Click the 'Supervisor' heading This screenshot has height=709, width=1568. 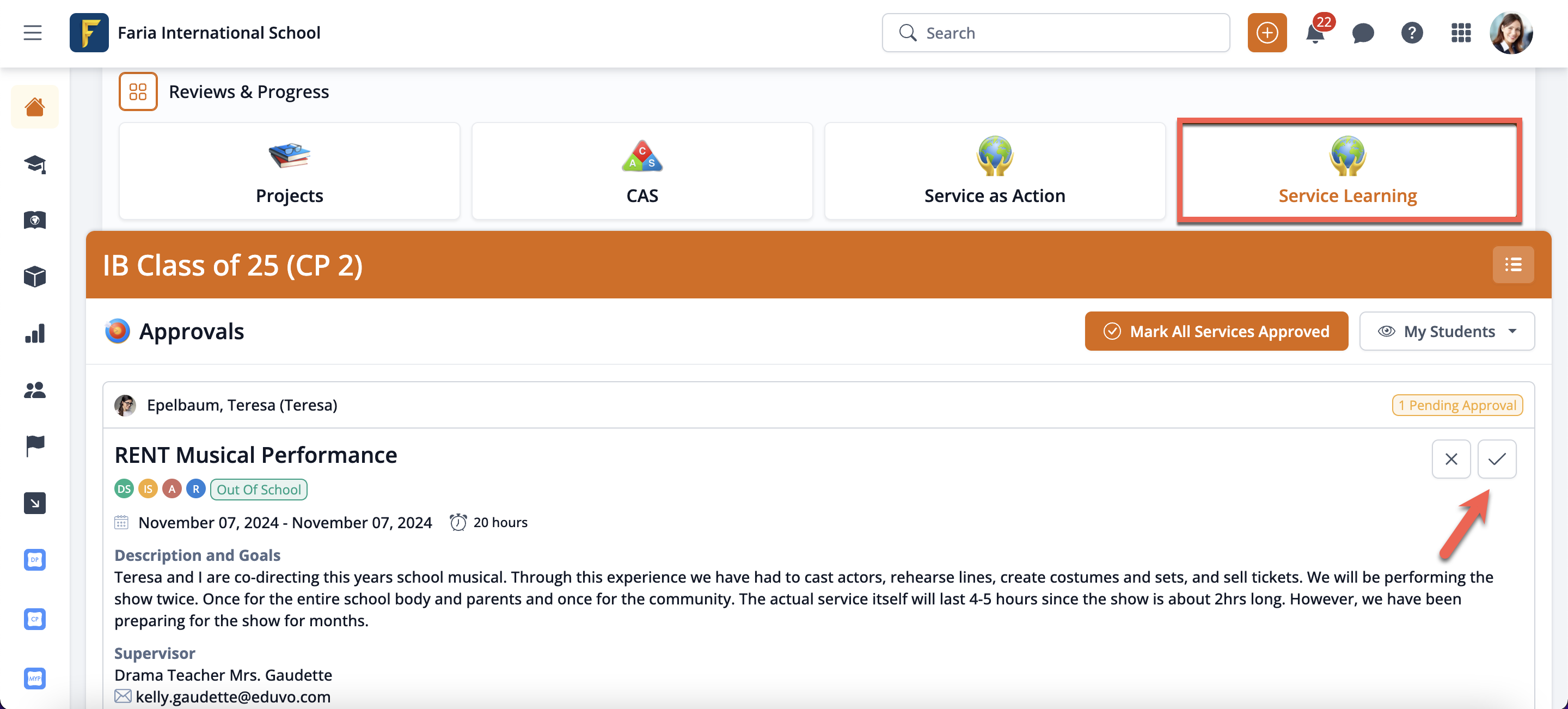155,653
